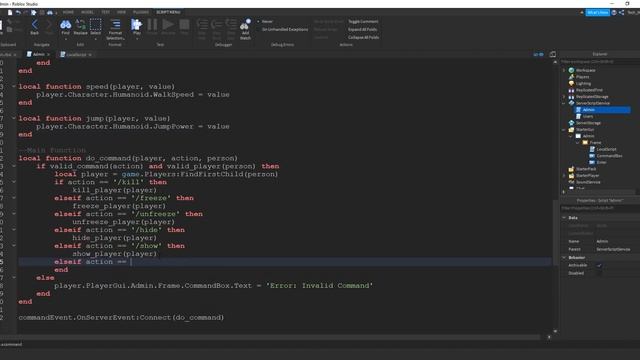Screen dimensions: 640x360
Task: Click Format Selection icon
Action: coord(115,25)
